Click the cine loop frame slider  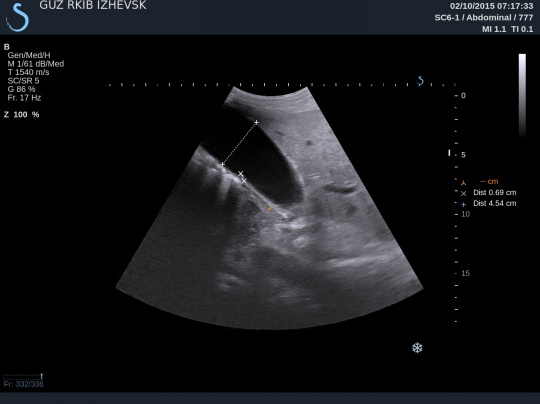23,377
